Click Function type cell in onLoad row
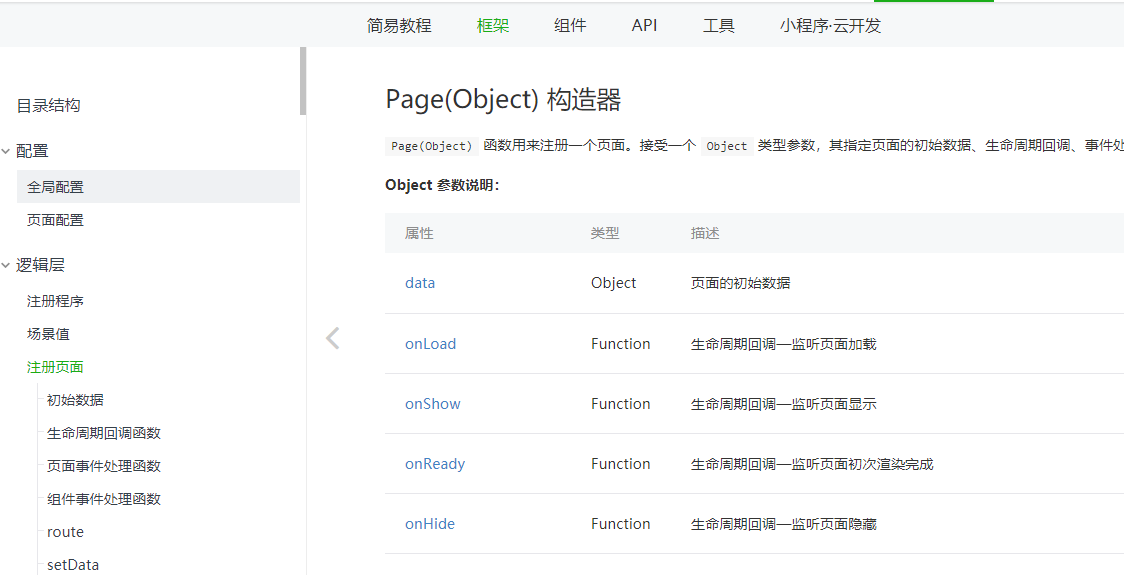The width and height of the screenshot is (1124, 575). pyautogui.click(x=621, y=344)
